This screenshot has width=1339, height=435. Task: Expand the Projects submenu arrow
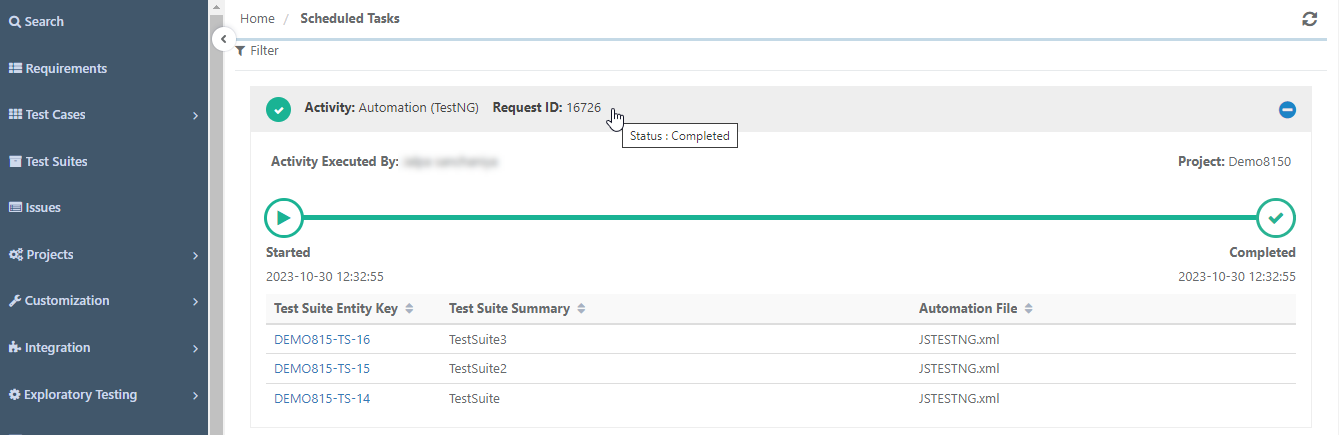click(195, 256)
